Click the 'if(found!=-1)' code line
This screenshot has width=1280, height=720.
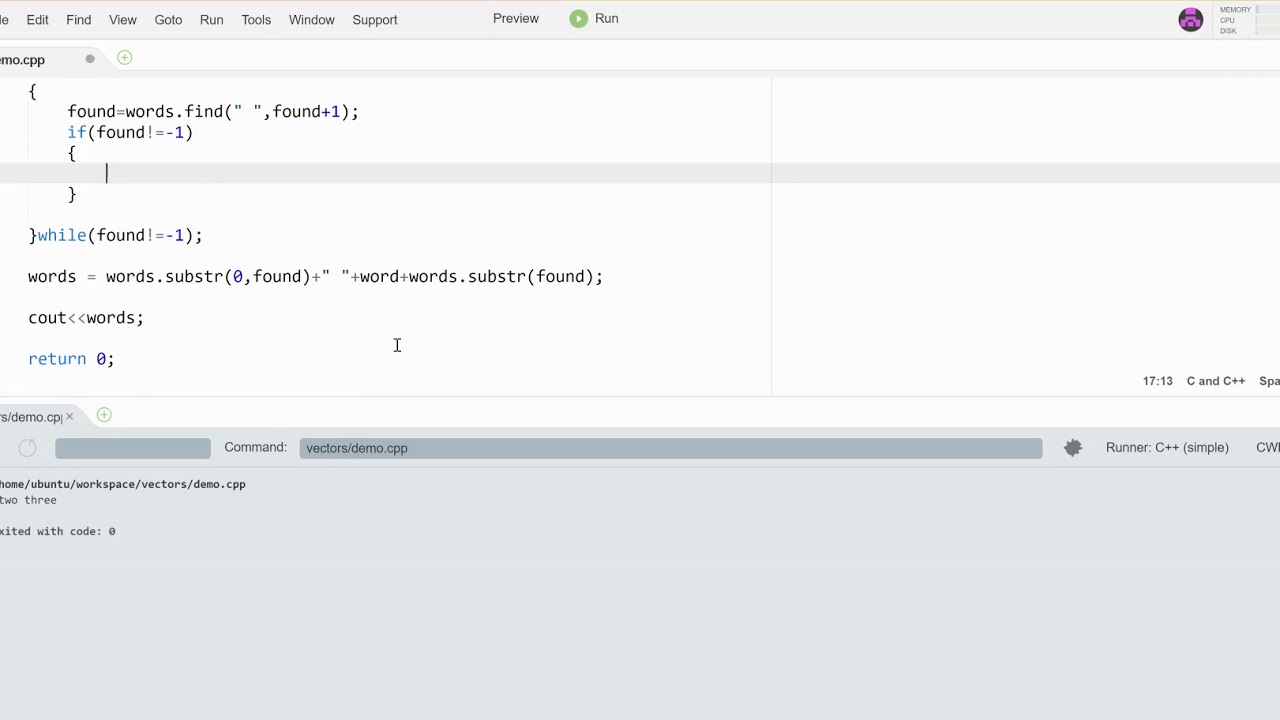130,132
